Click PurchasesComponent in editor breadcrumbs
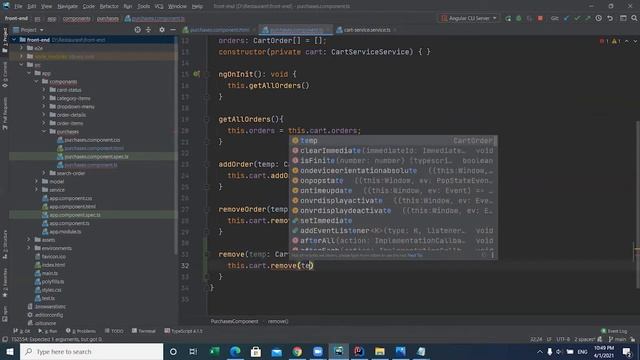This screenshot has height=360, width=640. [234, 321]
